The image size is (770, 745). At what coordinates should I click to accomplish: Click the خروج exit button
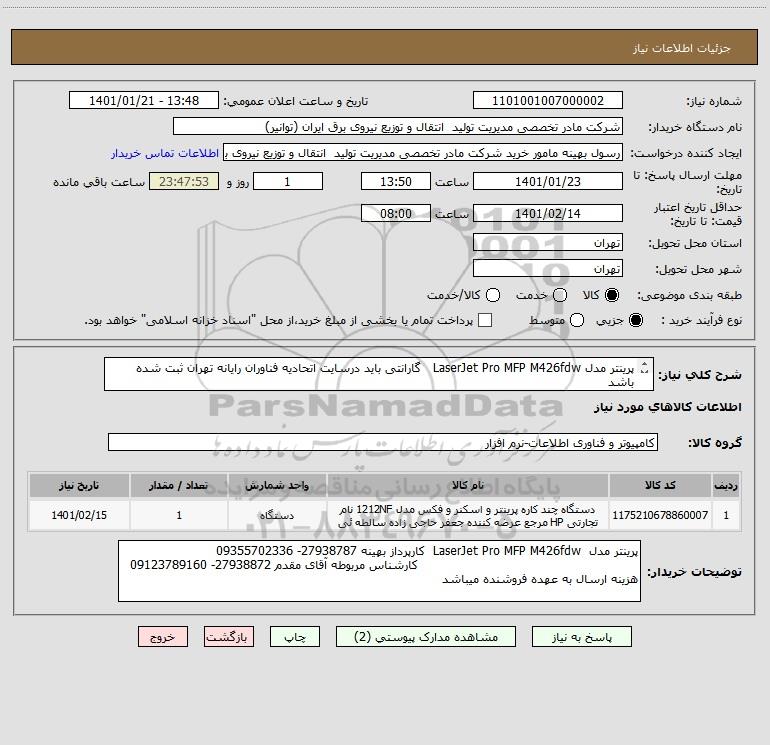[x=163, y=637]
